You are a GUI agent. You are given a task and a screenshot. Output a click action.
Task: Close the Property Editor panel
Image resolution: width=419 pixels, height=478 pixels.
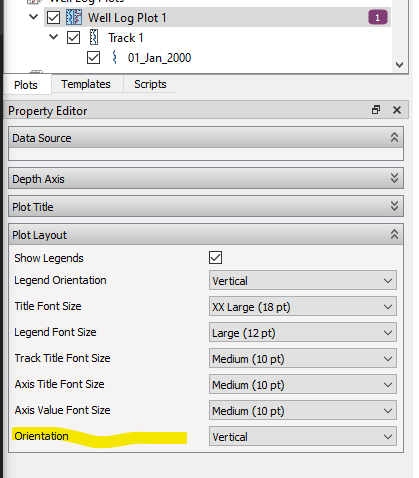[x=397, y=110]
